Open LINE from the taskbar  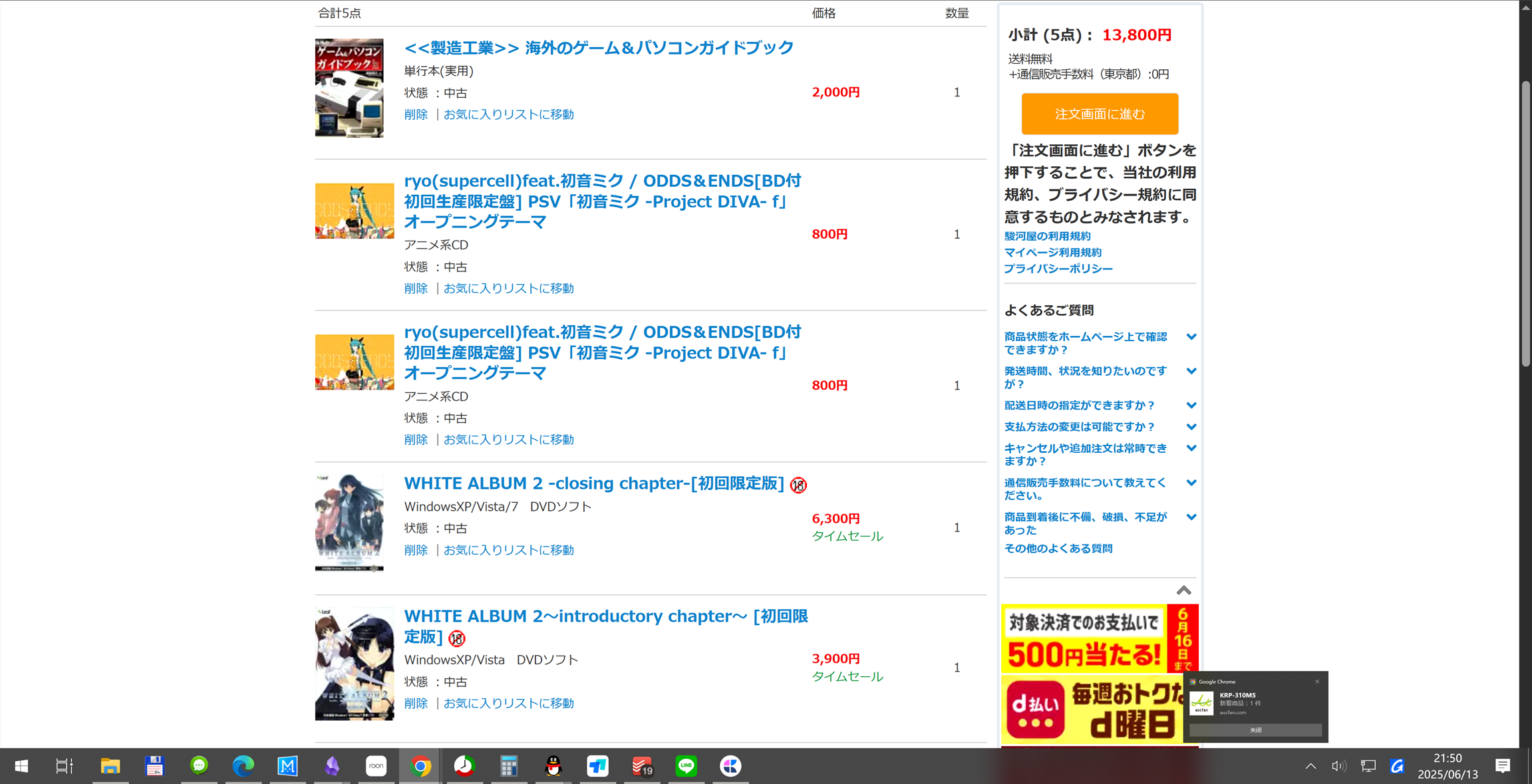pyautogui.click(x=686, y=765)
